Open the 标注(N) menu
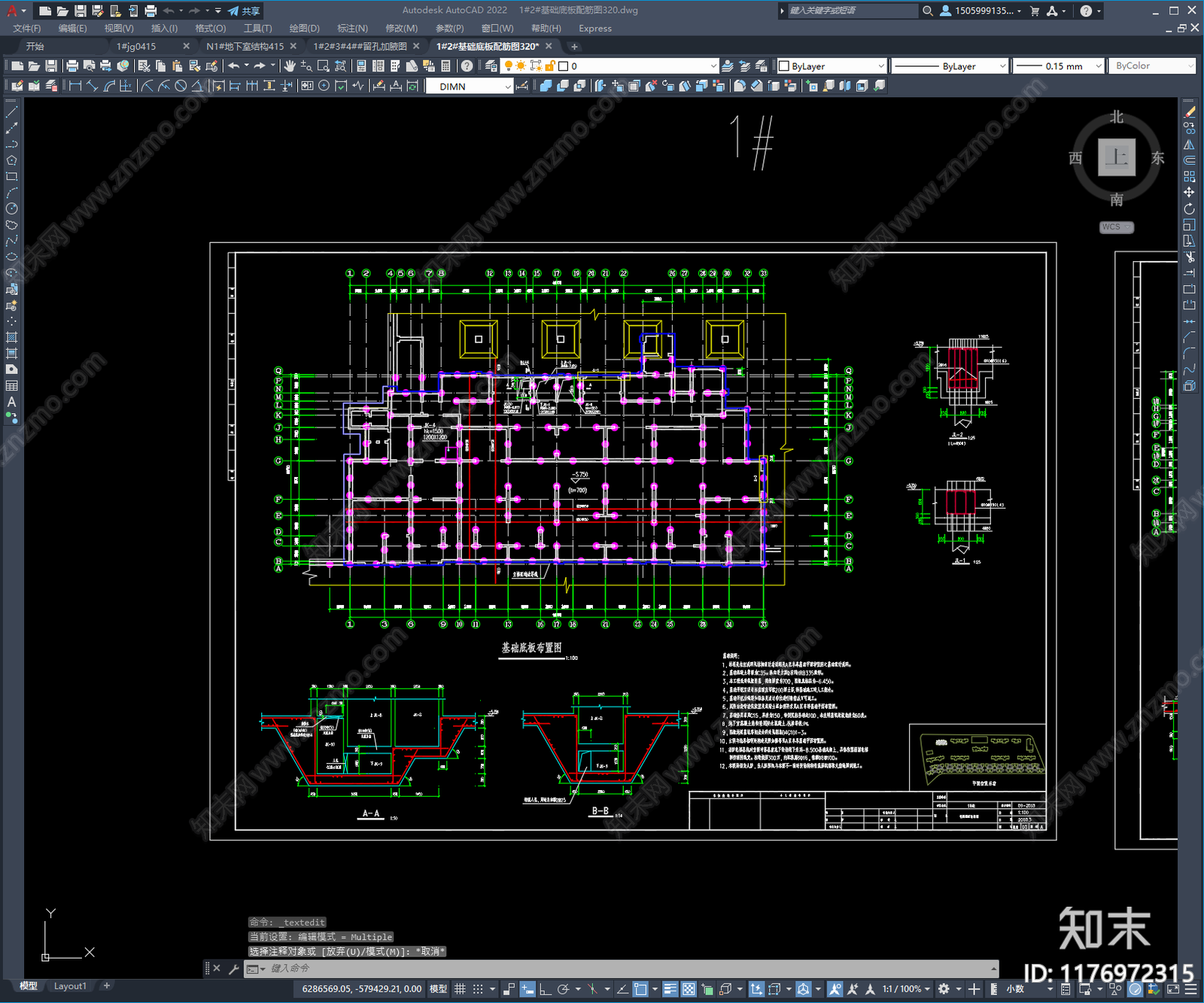Viewport: 1204px width, 1003px height. (x=352, y=29)
